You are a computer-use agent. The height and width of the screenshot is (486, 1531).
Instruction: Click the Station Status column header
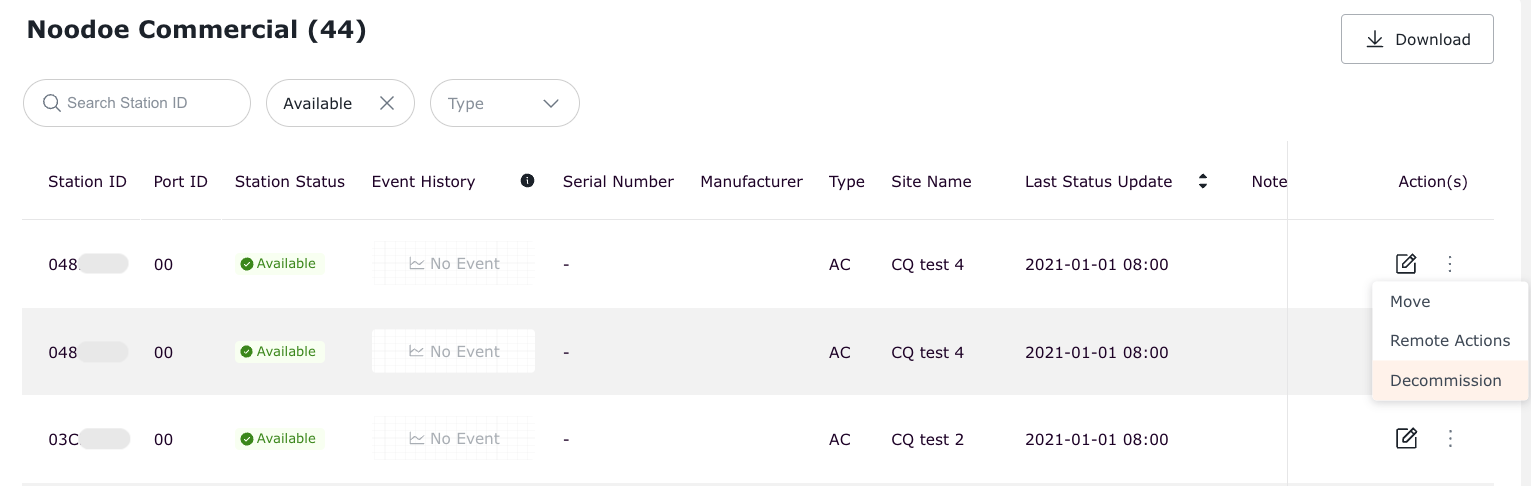[289, 182]
